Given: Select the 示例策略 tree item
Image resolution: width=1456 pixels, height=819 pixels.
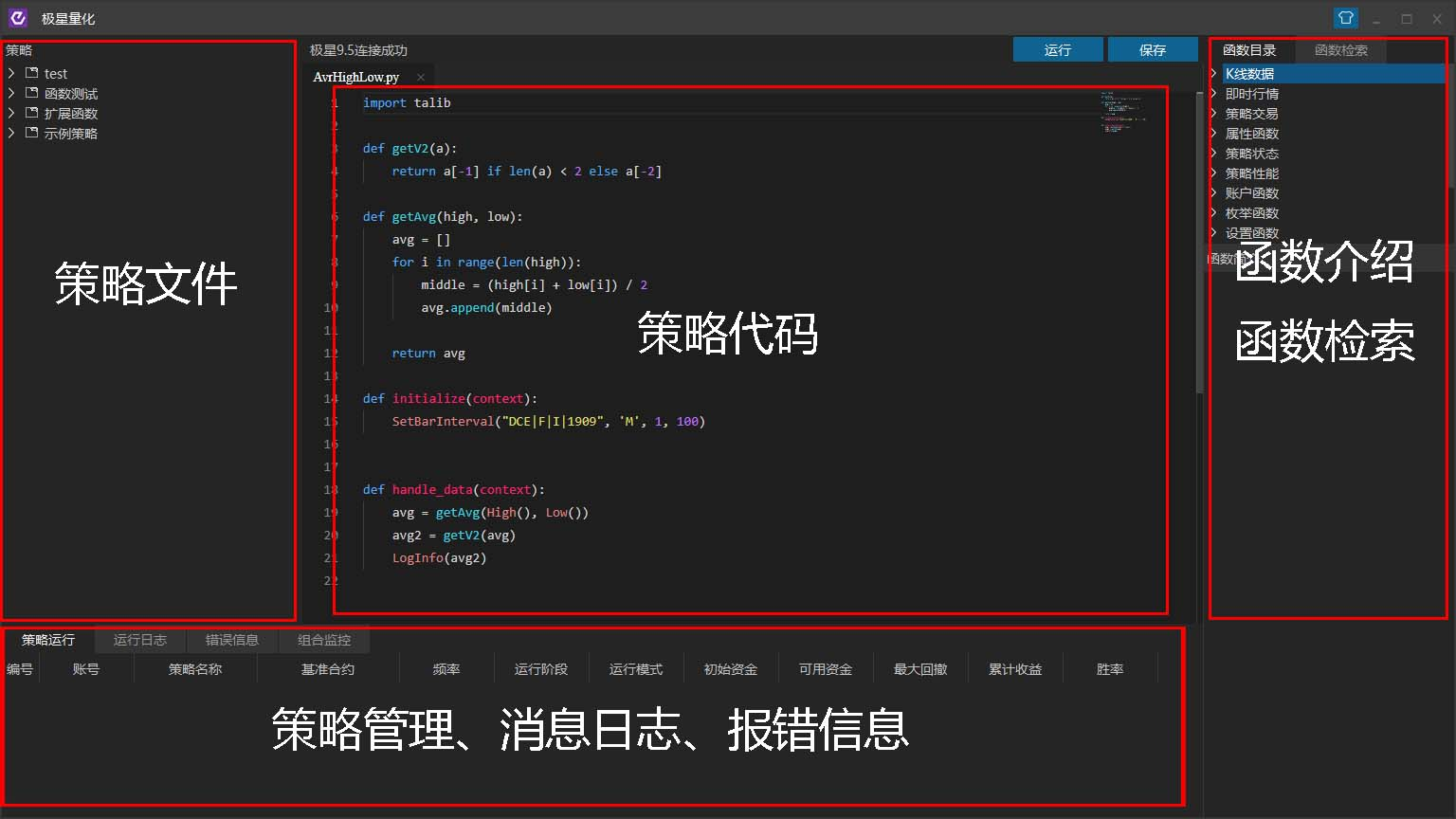Looking at the screenshot, I should click(71, 133).
